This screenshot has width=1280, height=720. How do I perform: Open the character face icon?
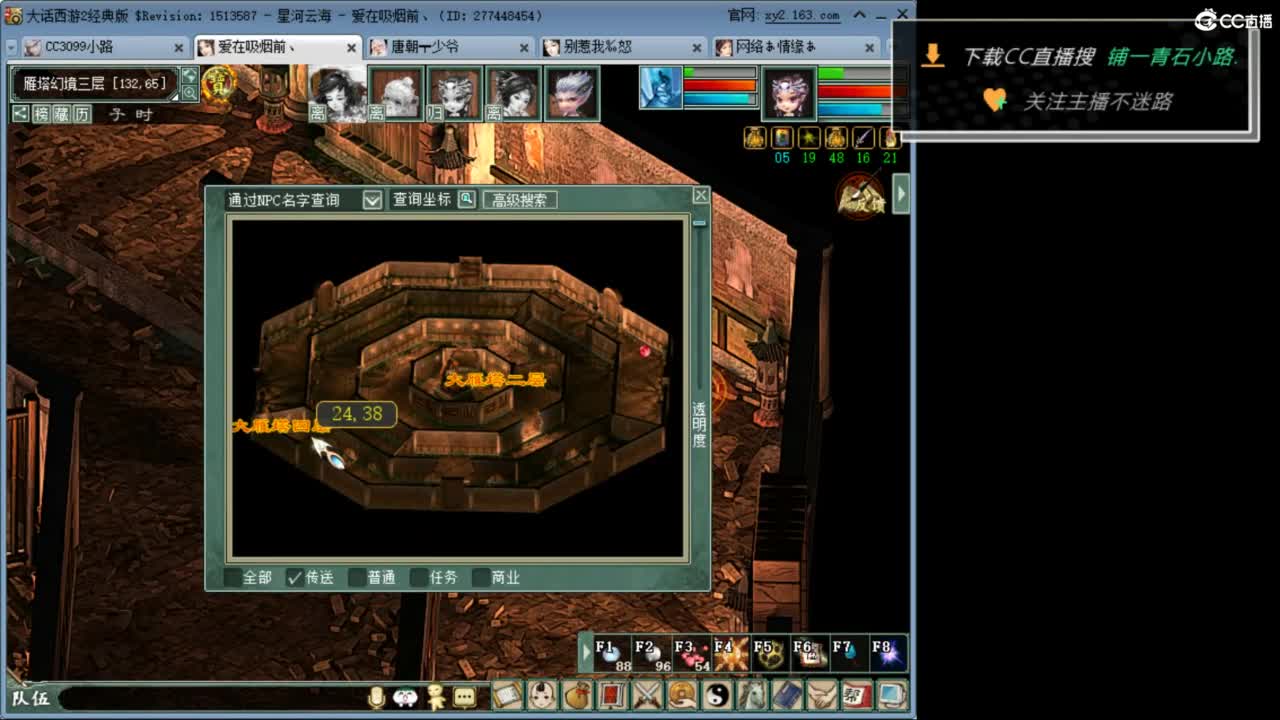(542, 695)
